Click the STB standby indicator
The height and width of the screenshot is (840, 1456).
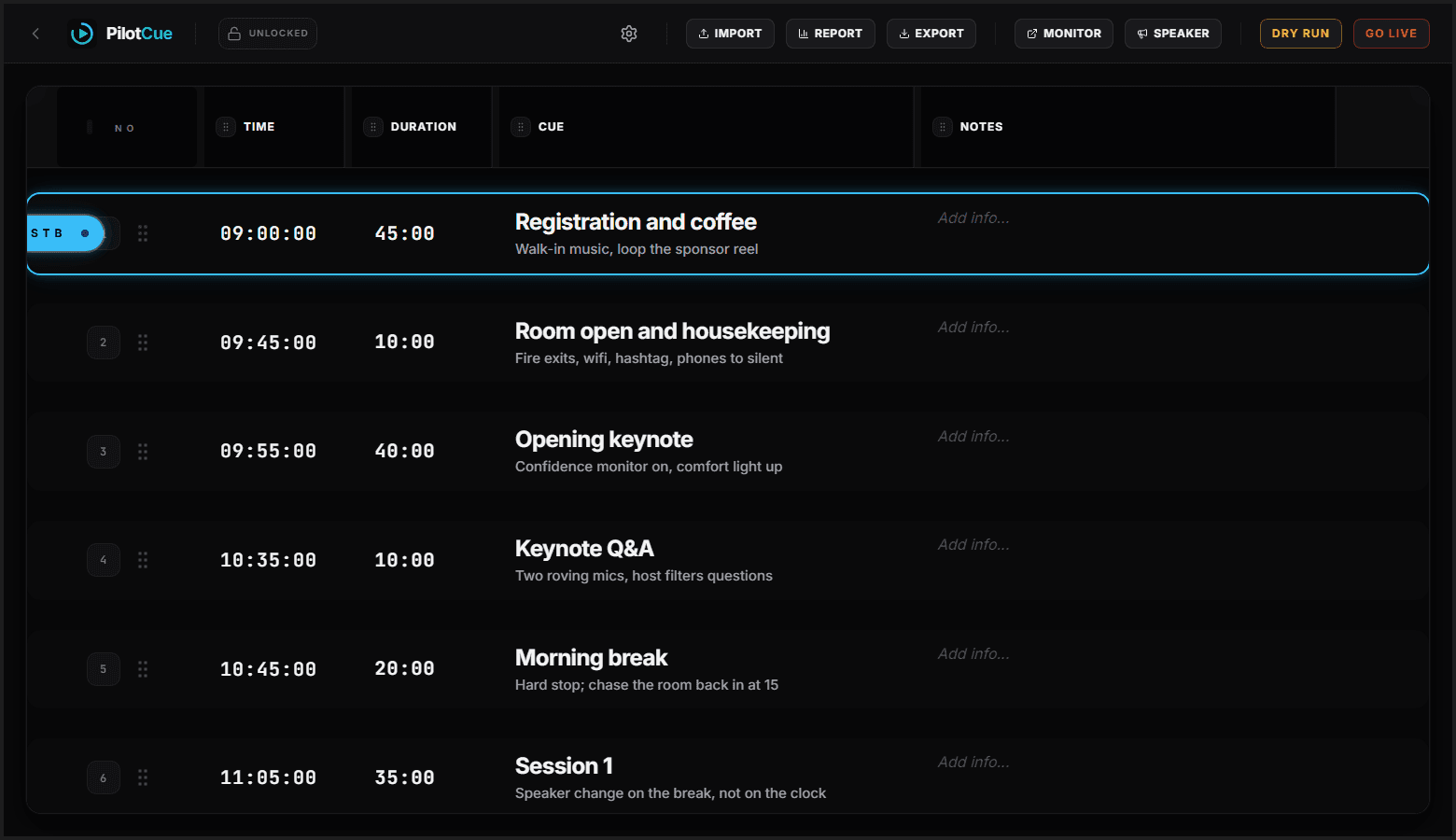[x=64, y=233]
